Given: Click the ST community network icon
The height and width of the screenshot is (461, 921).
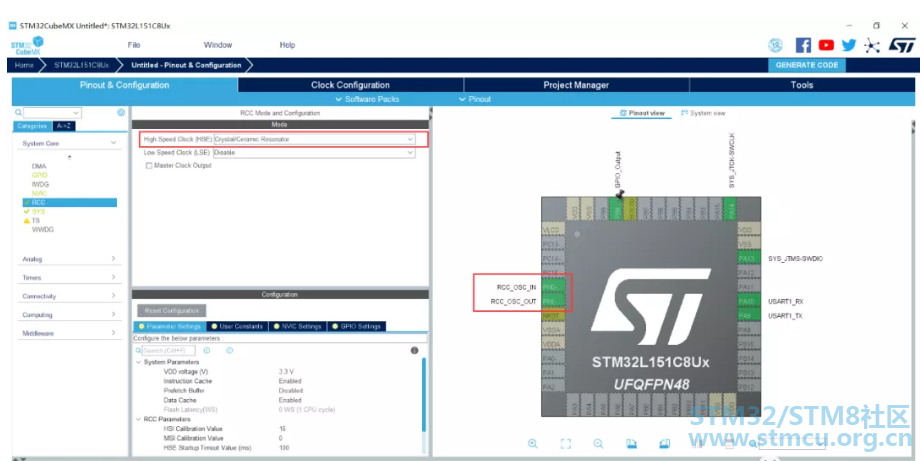Looking at the screenshot, I should point(872,46).
